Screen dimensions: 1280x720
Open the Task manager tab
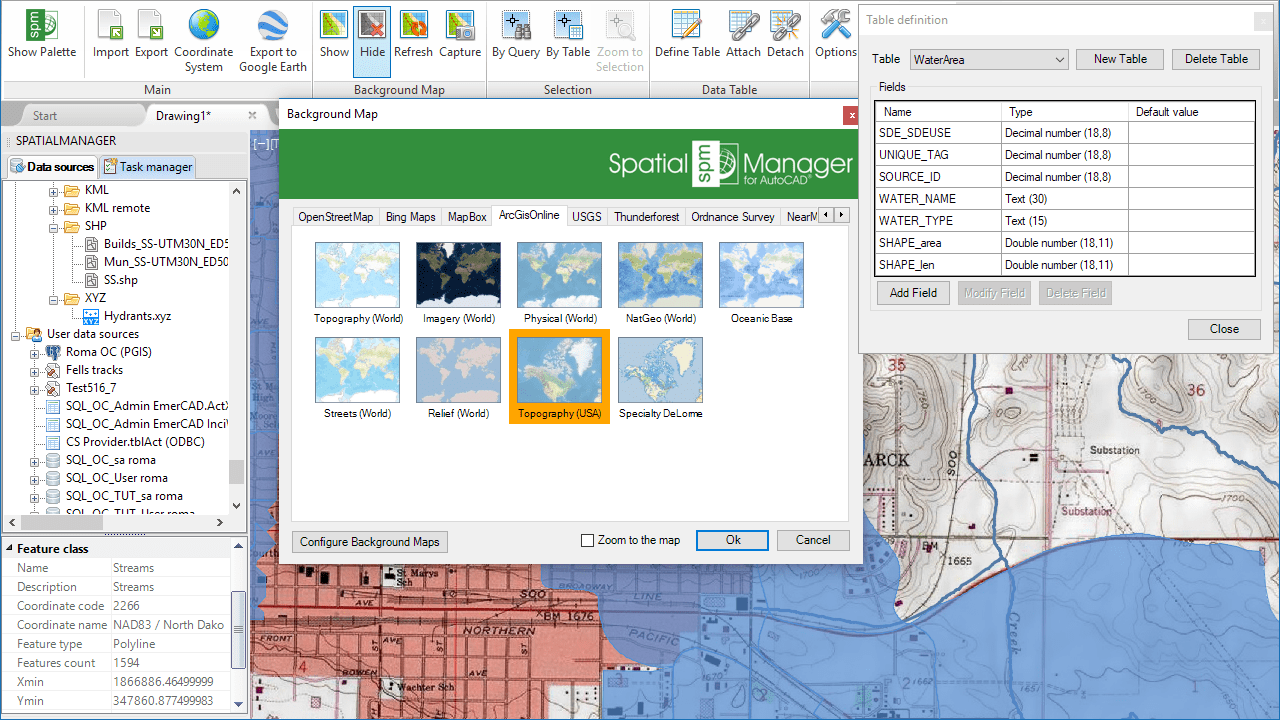coord(148,167)
